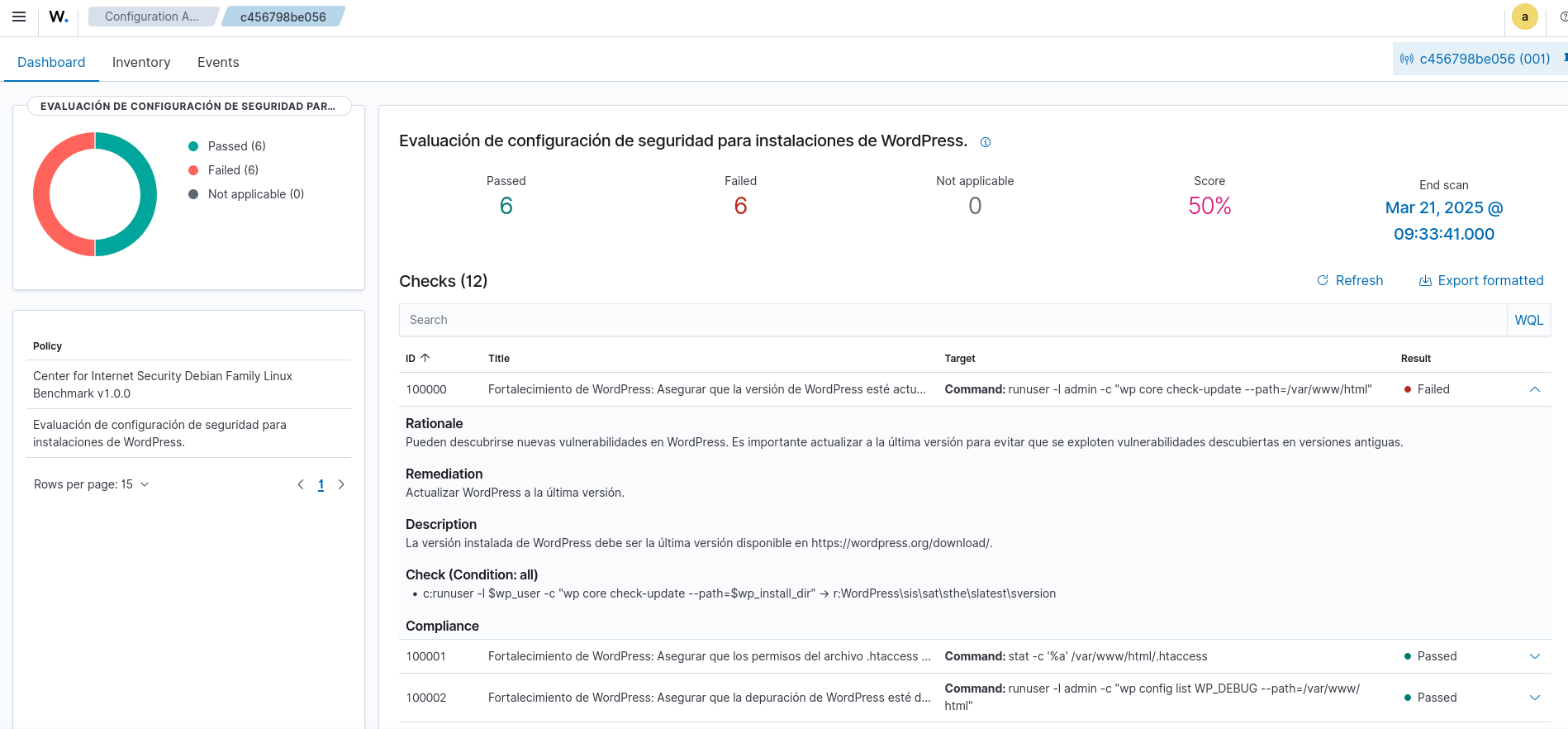The height and width of the screenshot is (729, 1568).
Task: Sort checks by Title column header
Action: (x=499, y=359)
